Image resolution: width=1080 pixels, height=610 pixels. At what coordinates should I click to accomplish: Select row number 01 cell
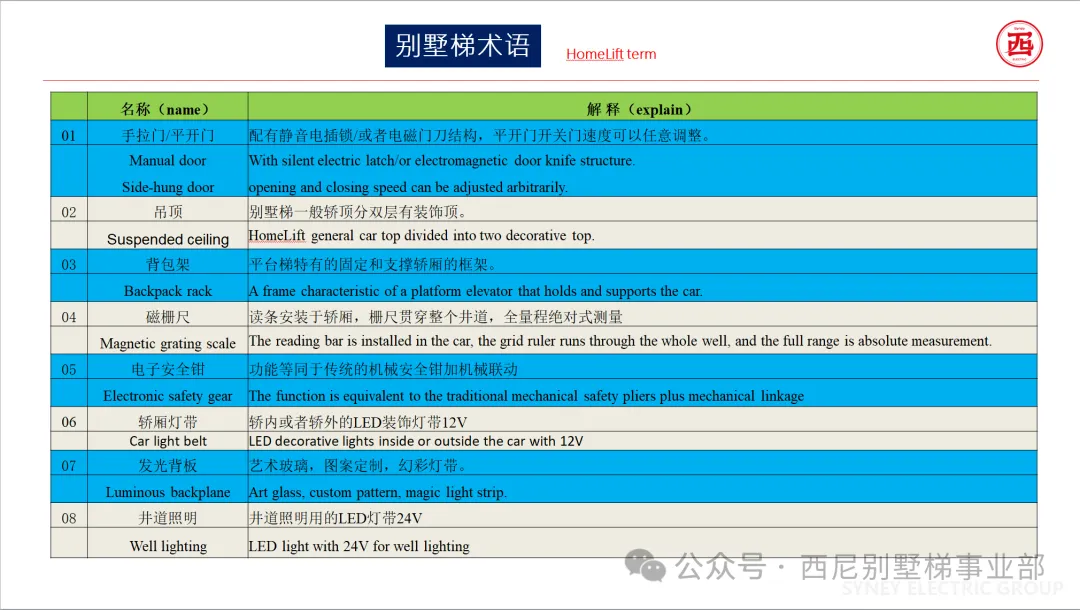69,134
